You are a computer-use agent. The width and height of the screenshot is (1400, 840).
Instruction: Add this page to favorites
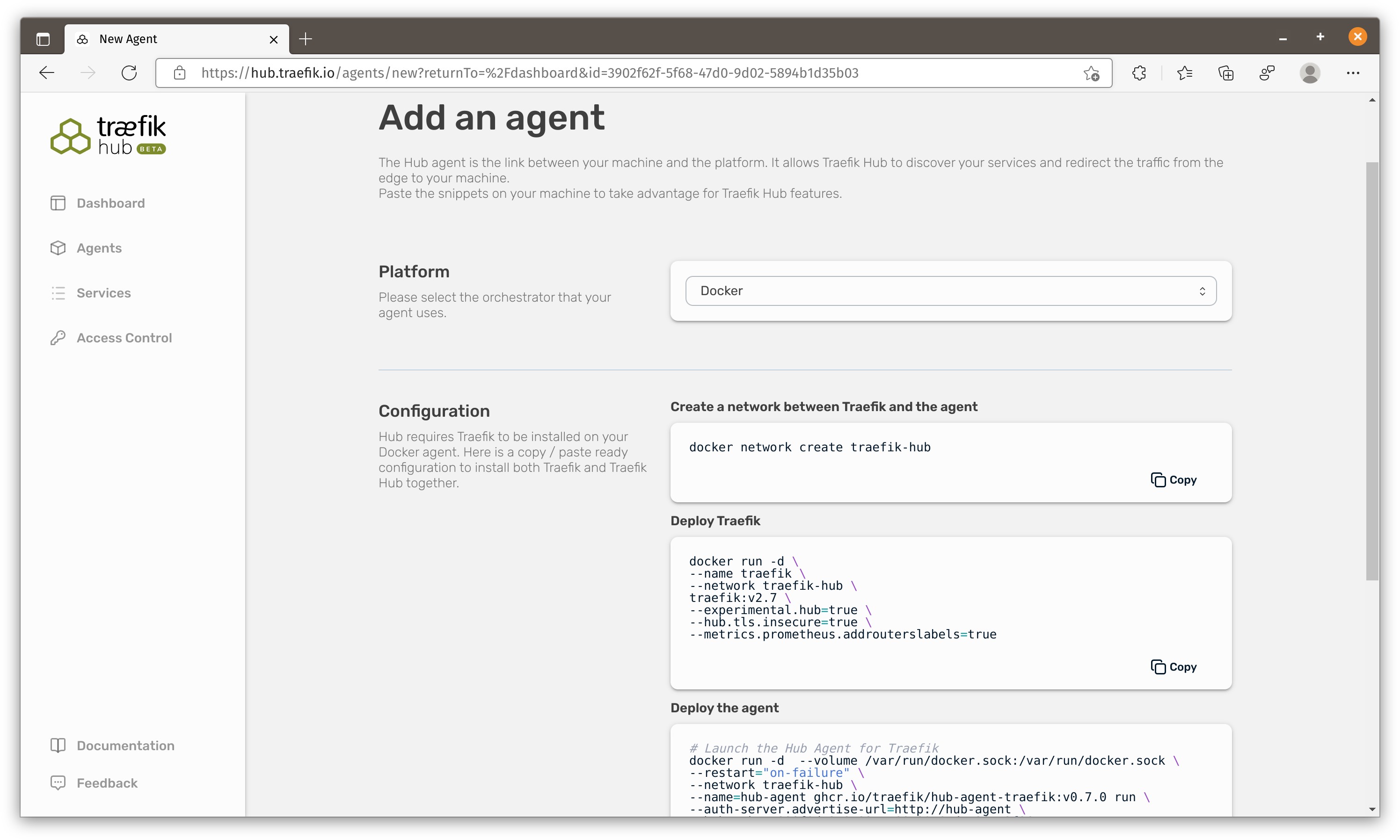(x=1092, y=73)
